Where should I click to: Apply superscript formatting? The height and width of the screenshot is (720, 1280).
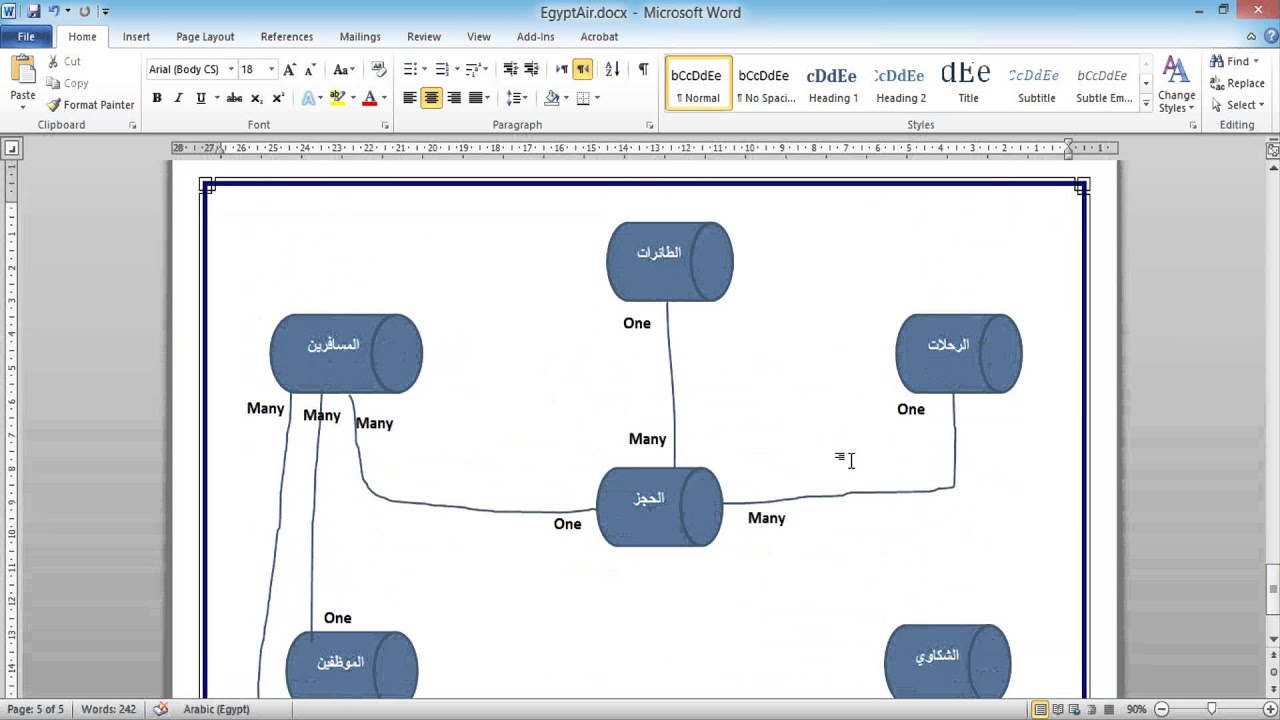pyautogui.click(x=278, y=98)
